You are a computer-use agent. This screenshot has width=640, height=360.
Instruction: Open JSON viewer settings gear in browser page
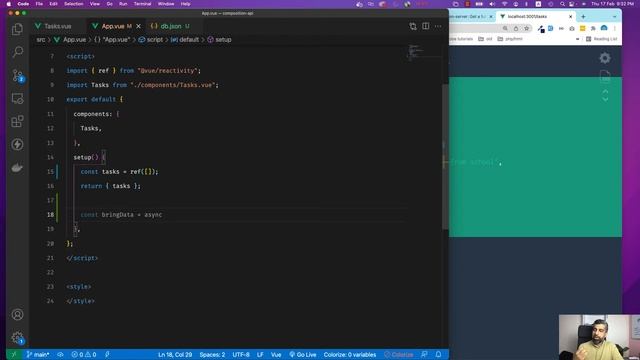[x=605, y=58]
